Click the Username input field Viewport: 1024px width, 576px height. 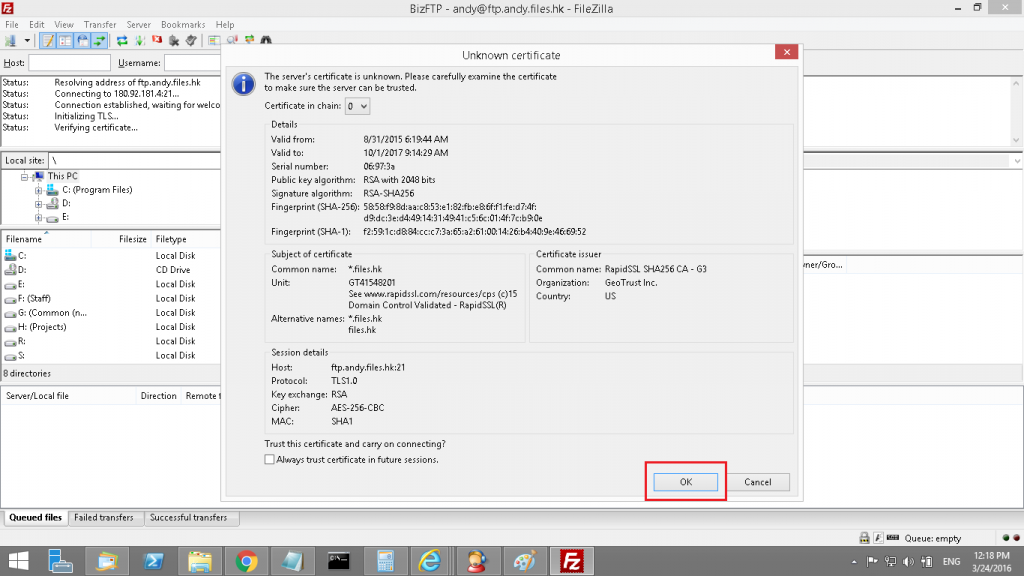tap(193, 63)
